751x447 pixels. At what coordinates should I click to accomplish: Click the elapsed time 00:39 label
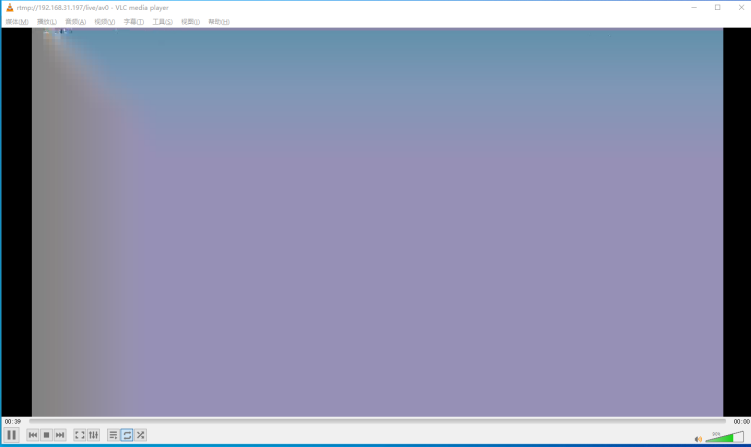point(13,422)
